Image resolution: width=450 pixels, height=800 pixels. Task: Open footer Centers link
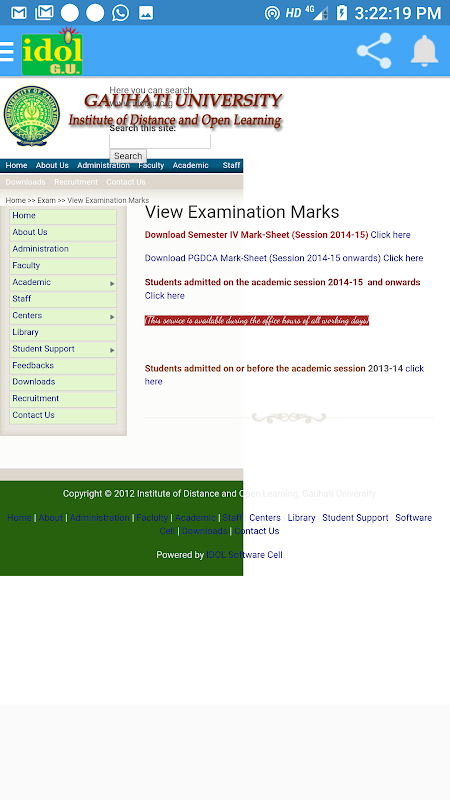click(x=265, y=518)
